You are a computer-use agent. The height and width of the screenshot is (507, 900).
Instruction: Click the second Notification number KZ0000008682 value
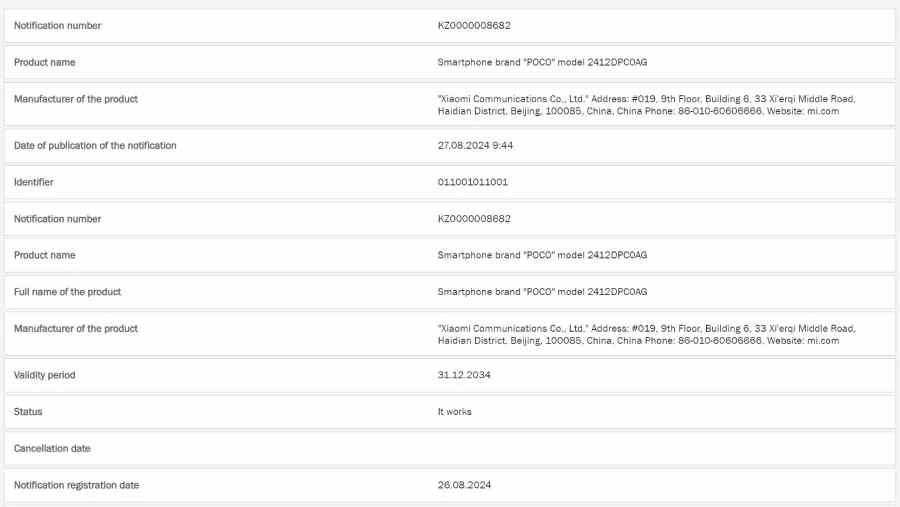coord(474,219)
